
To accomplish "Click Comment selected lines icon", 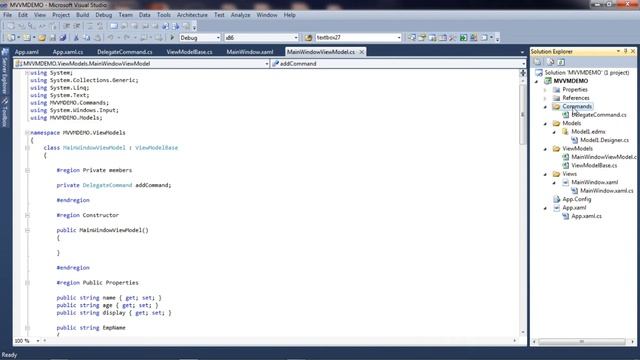I will tap(90, 26).
